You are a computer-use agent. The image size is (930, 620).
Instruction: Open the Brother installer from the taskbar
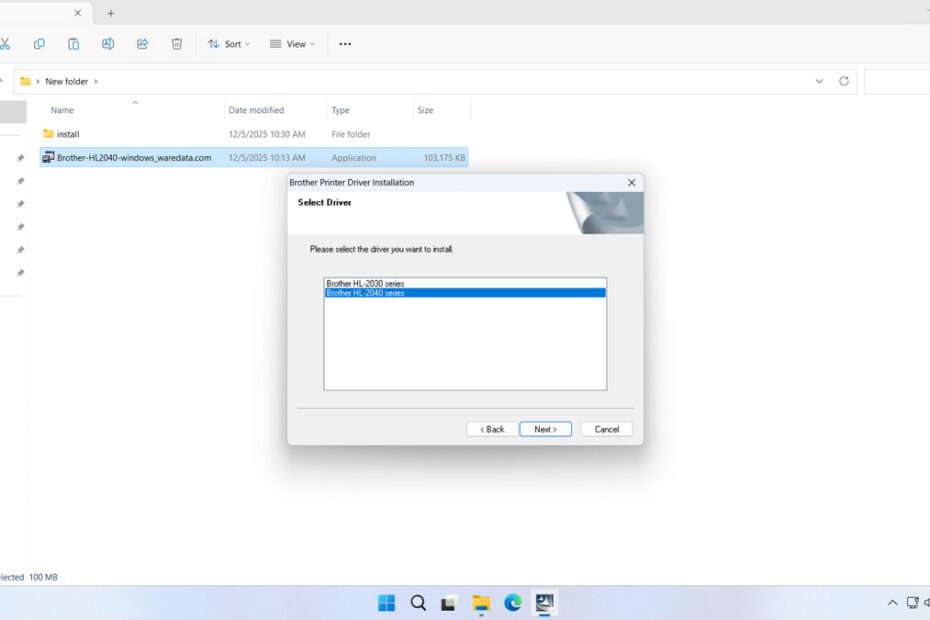[544, 602]
